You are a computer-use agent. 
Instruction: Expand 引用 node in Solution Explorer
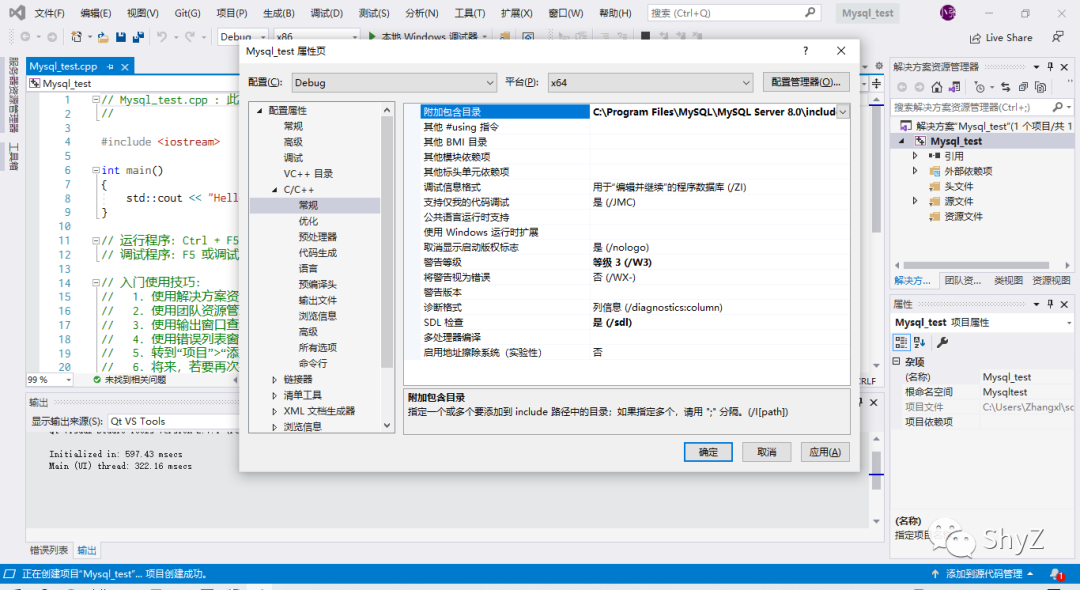[x=915, y=156]
